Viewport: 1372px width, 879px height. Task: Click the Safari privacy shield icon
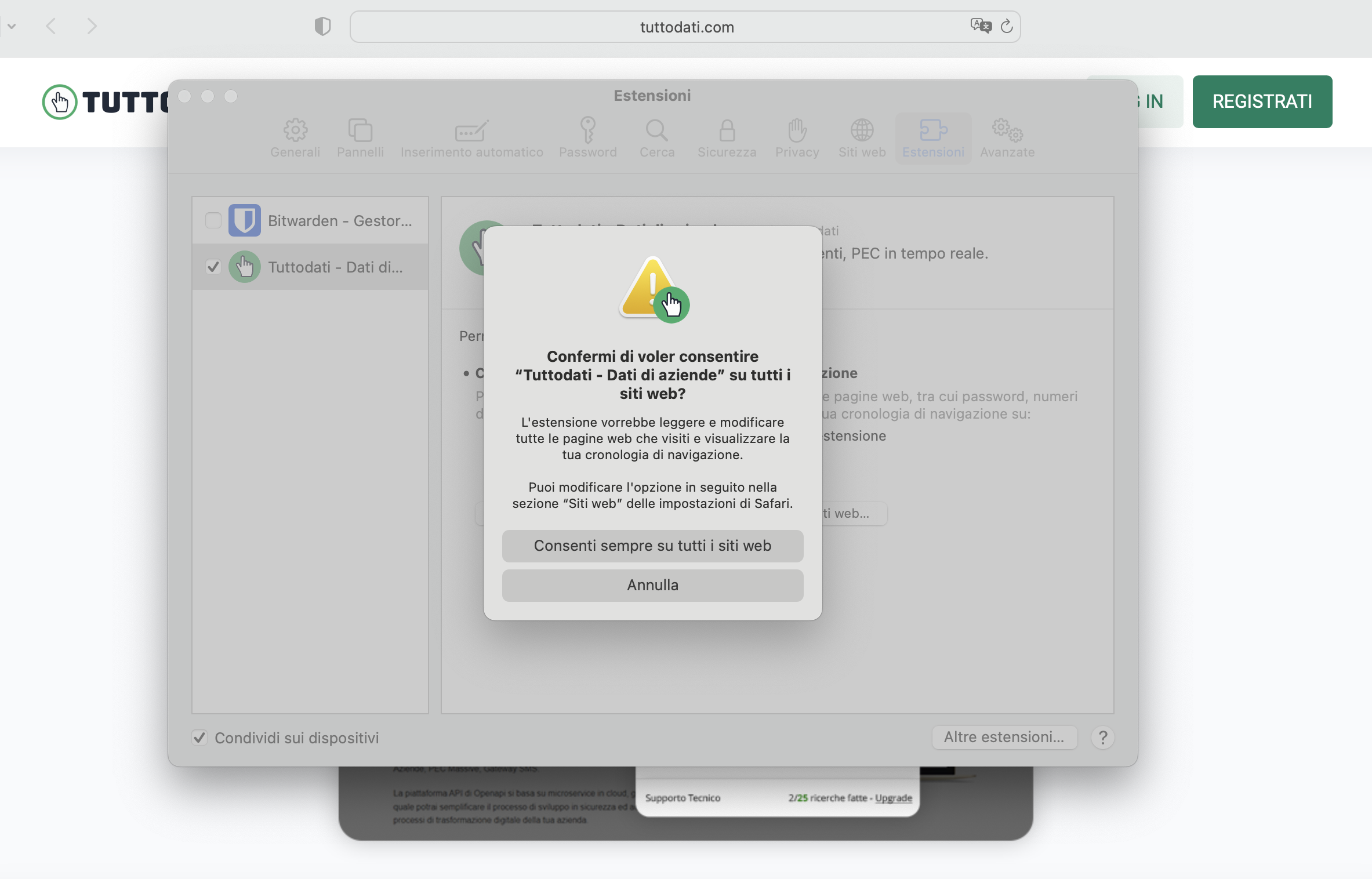(322, 27)
